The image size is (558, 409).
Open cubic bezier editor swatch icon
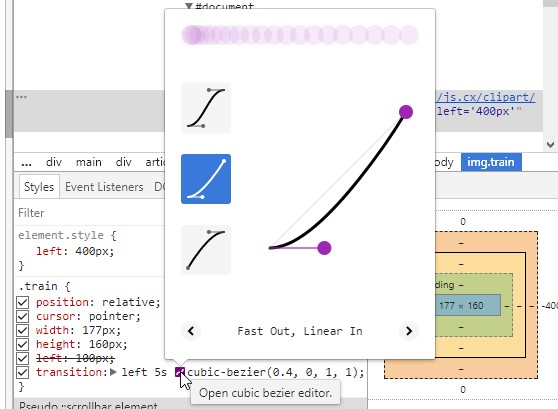pos(180,372)
